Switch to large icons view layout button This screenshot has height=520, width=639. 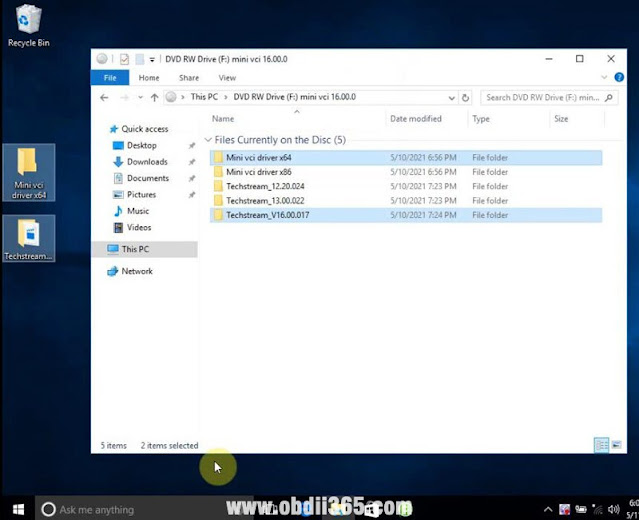click(617, 445)
